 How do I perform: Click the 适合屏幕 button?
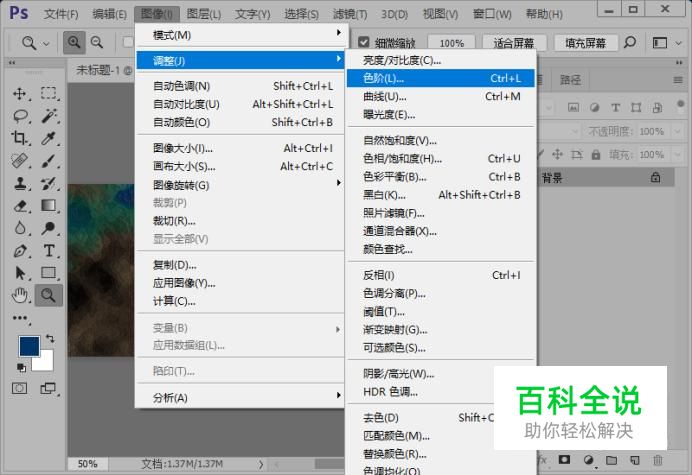pos(514,43)
